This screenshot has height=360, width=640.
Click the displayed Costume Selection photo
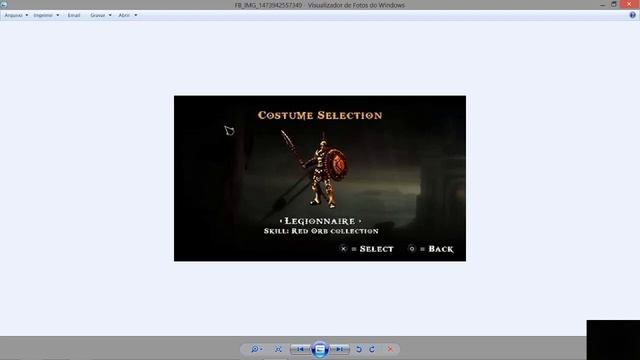point(320,178)
